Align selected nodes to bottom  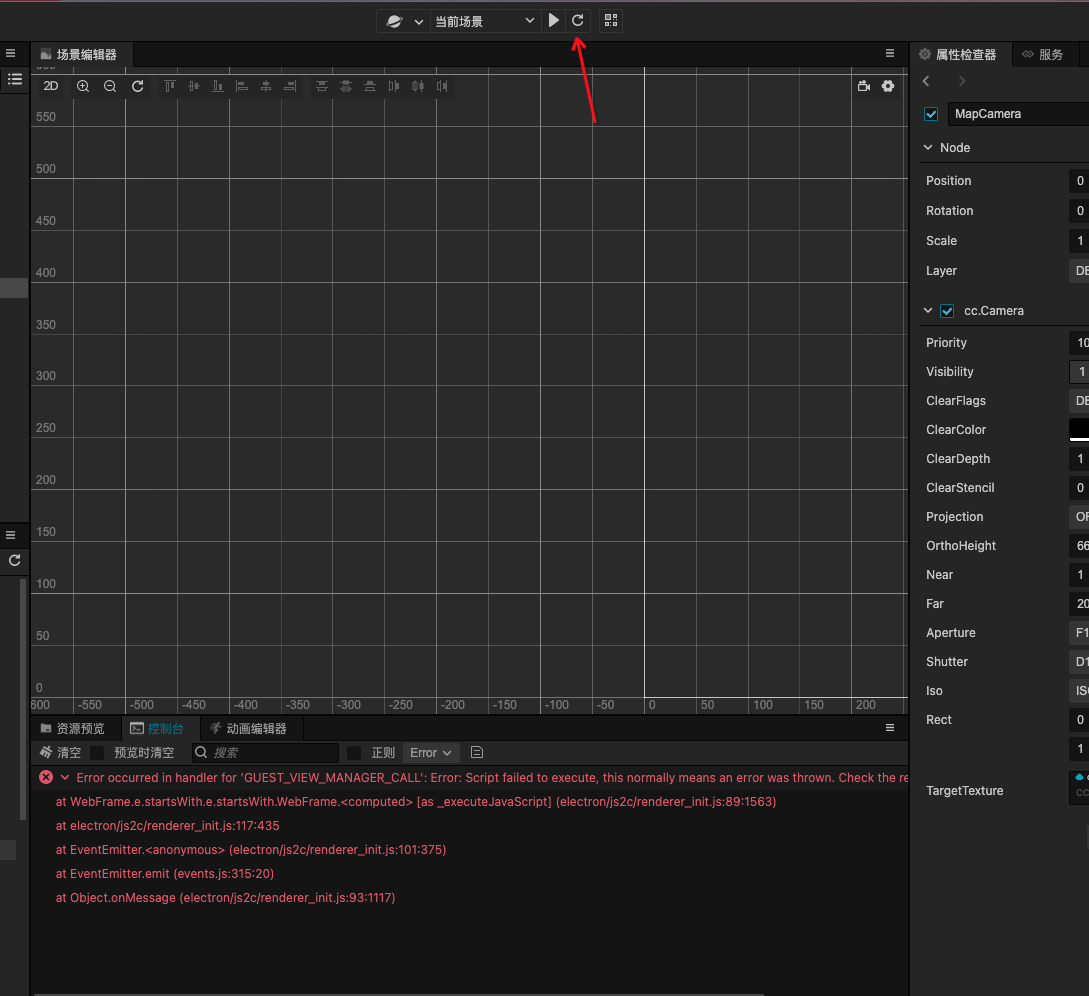tap(217, 86)
